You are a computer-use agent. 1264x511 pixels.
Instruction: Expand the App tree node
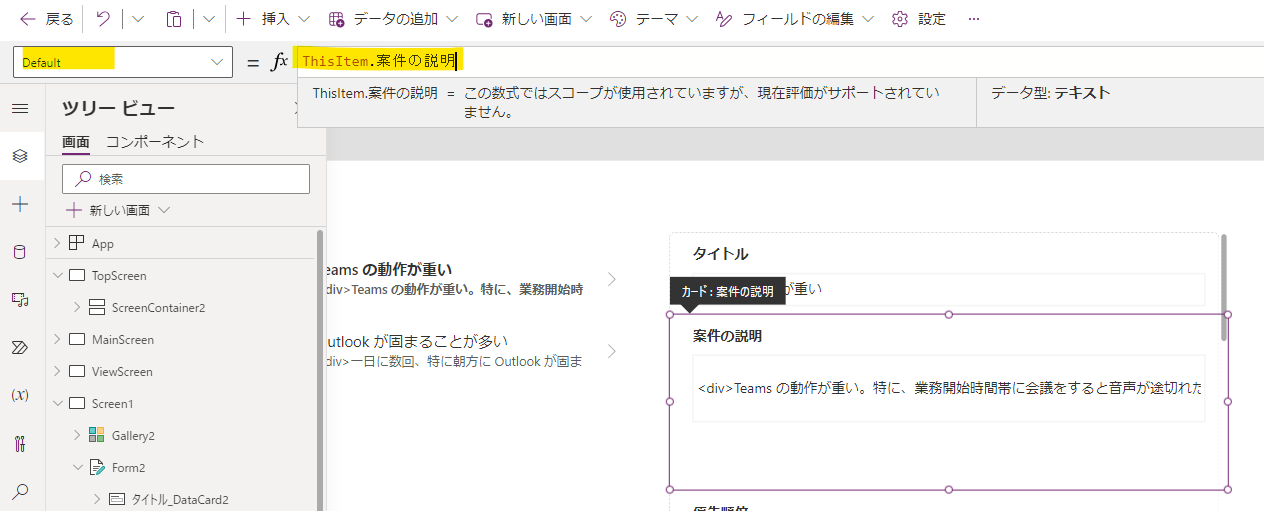click(x=57, y=243)
